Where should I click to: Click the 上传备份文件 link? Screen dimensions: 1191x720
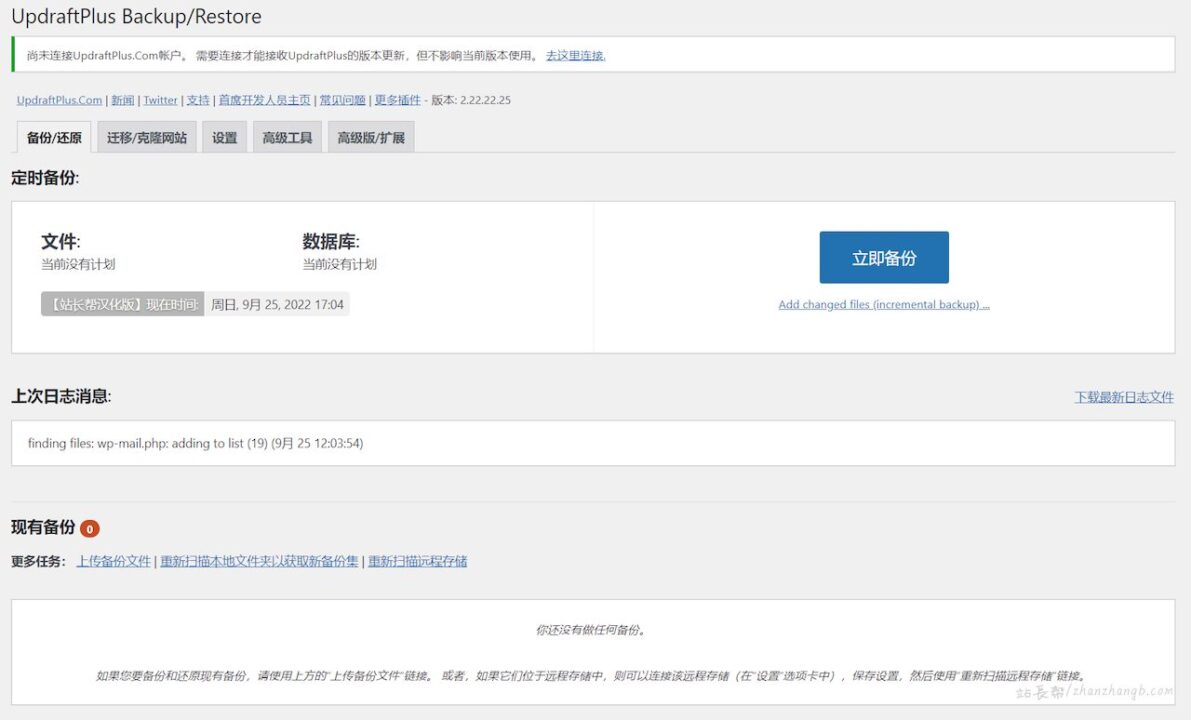click(115, 561)
